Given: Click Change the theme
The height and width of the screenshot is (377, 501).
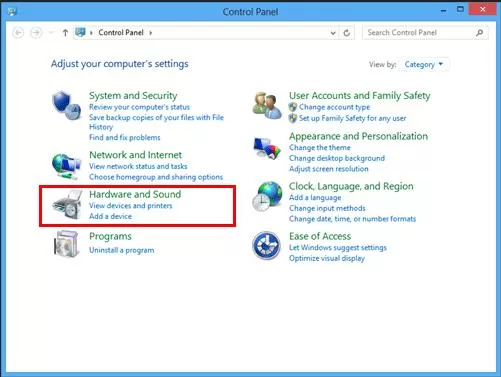Looking at the screenshot, I should [320, 148].
